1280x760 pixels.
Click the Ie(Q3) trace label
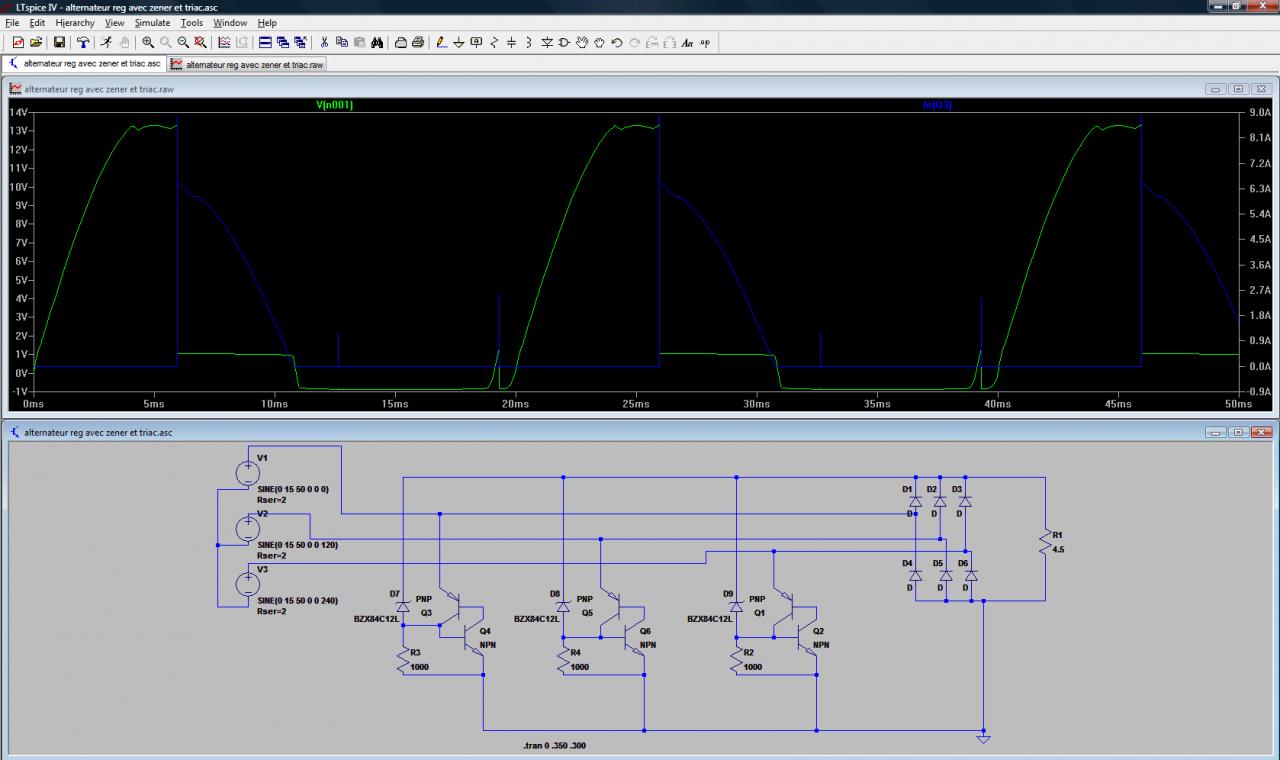(x=937, y=104)
